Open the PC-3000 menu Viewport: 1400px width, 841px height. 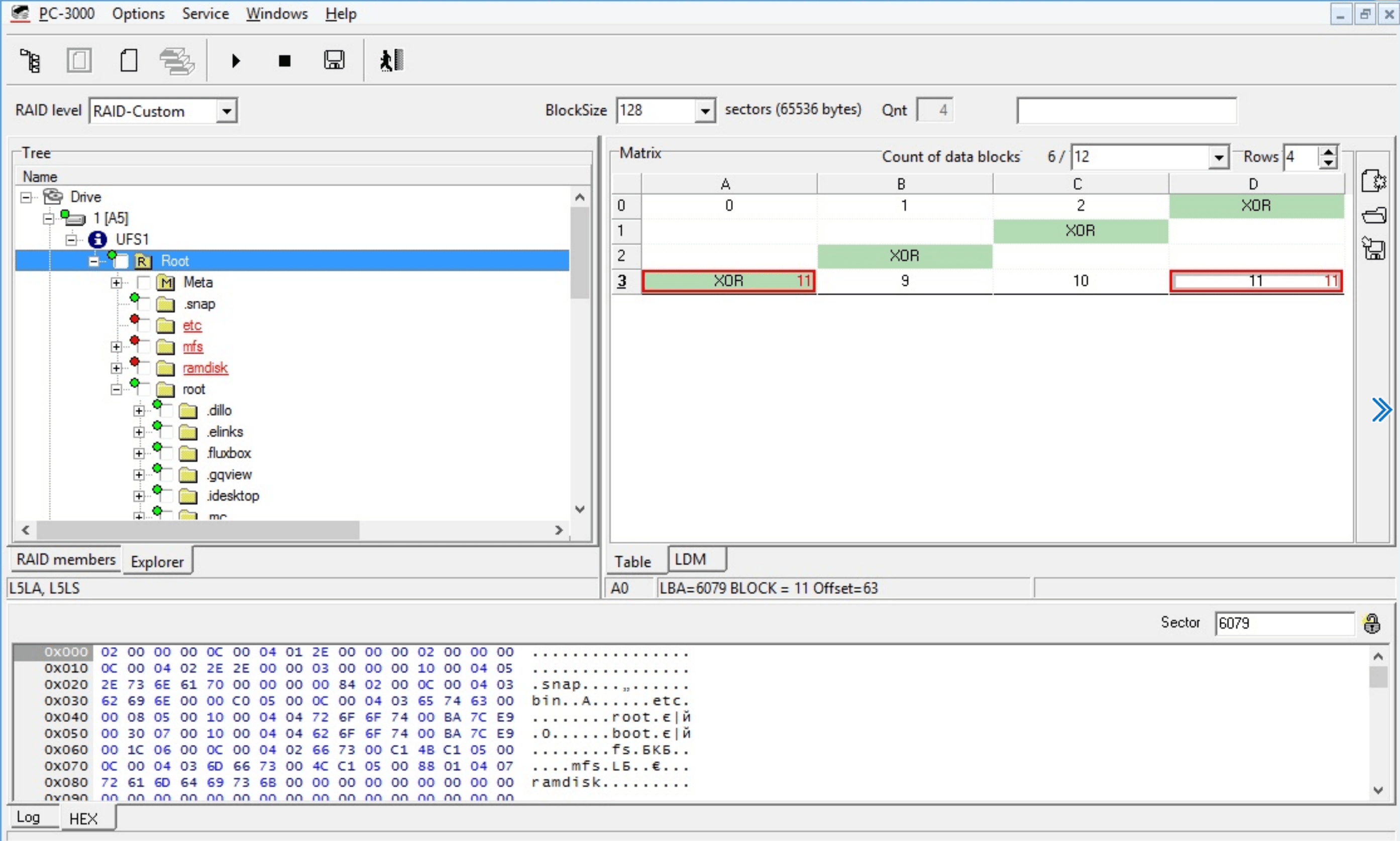[66, 14]
